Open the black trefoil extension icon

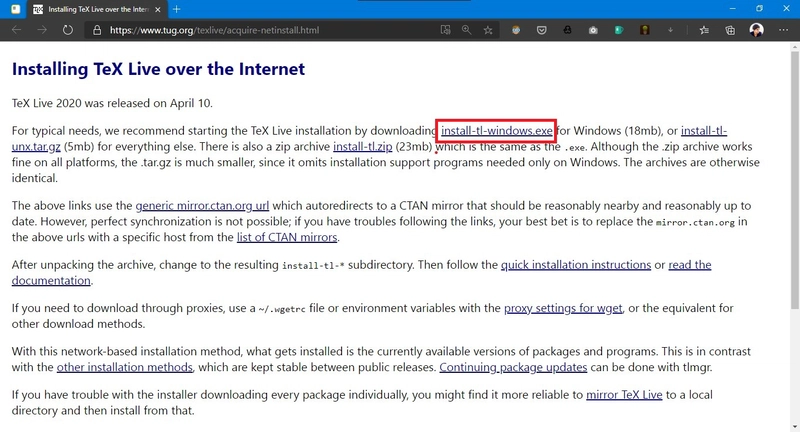(567, 30)
